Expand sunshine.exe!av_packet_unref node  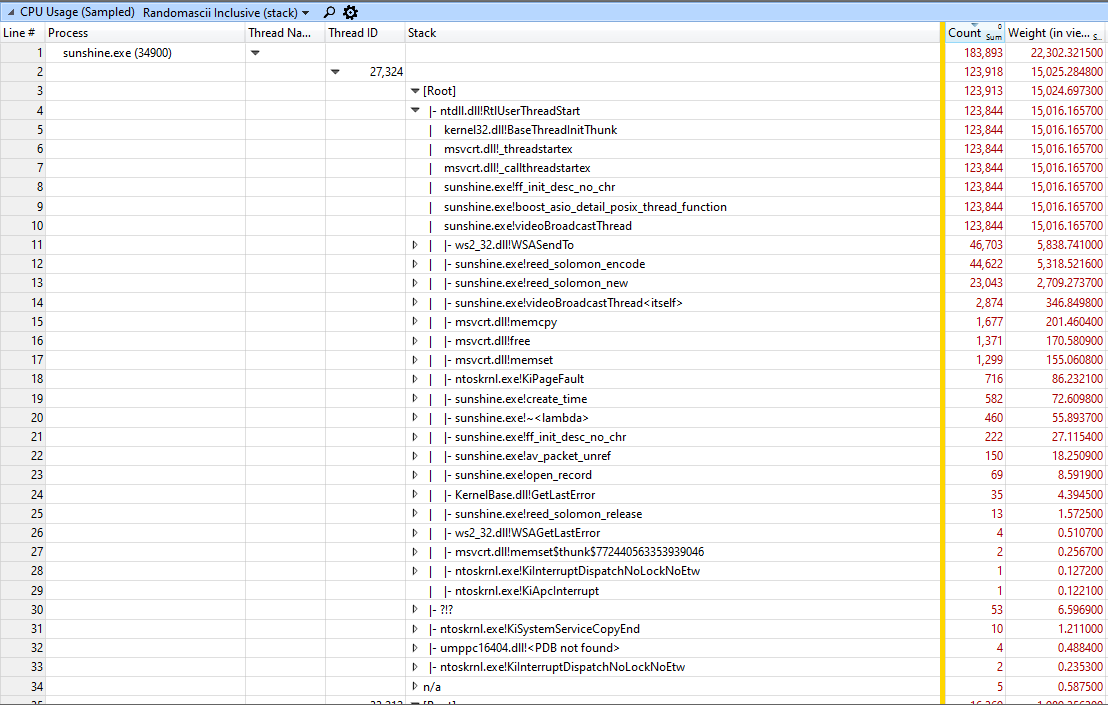pos(415,456)
